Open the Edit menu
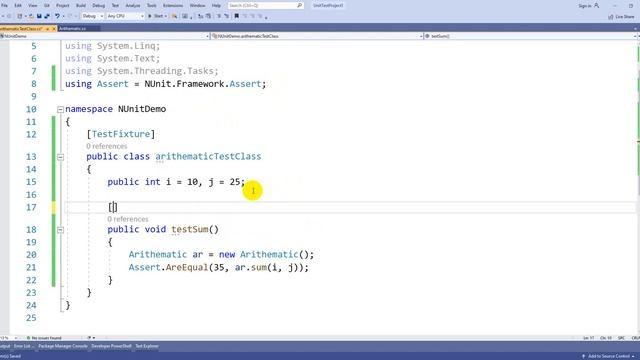 click(18, 6)
